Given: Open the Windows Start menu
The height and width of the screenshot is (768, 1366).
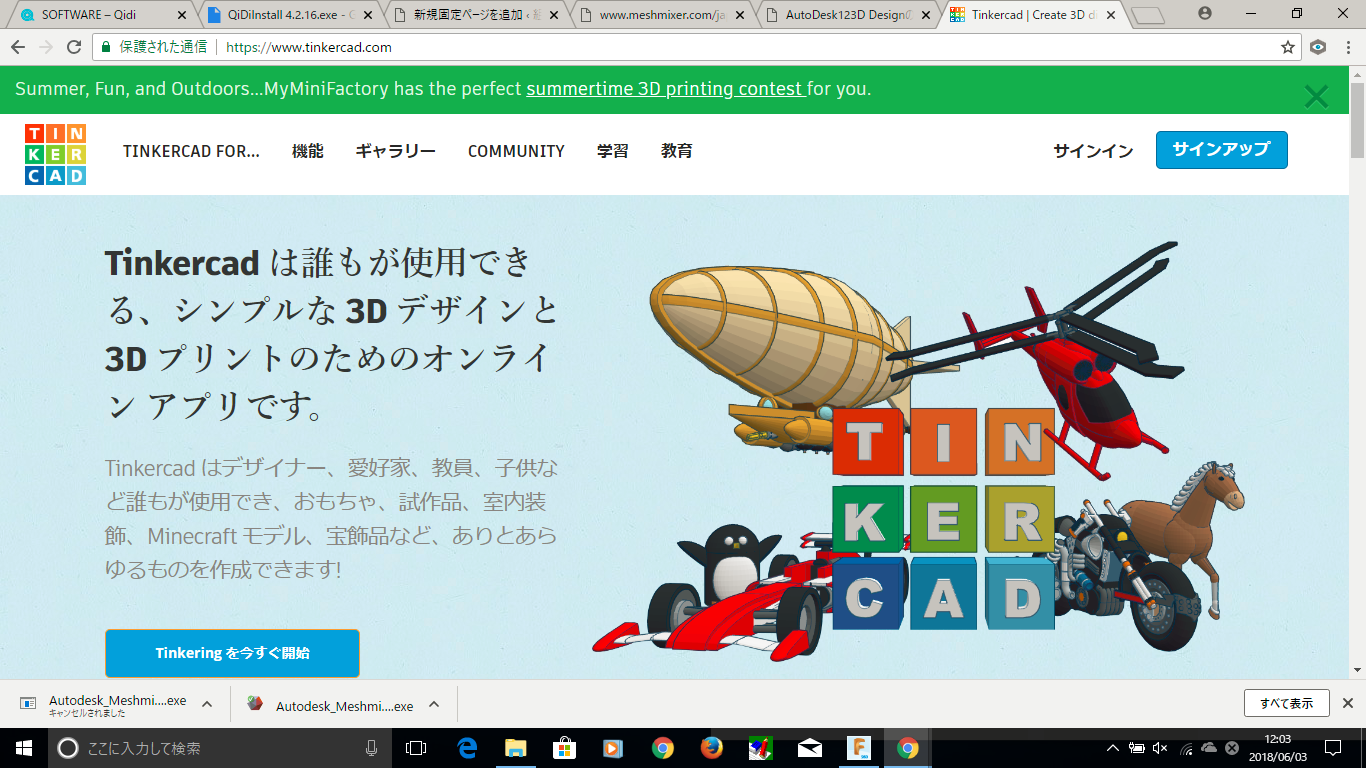Looking at the screenshot, I should pyautogui.click(x=22, y=748).
